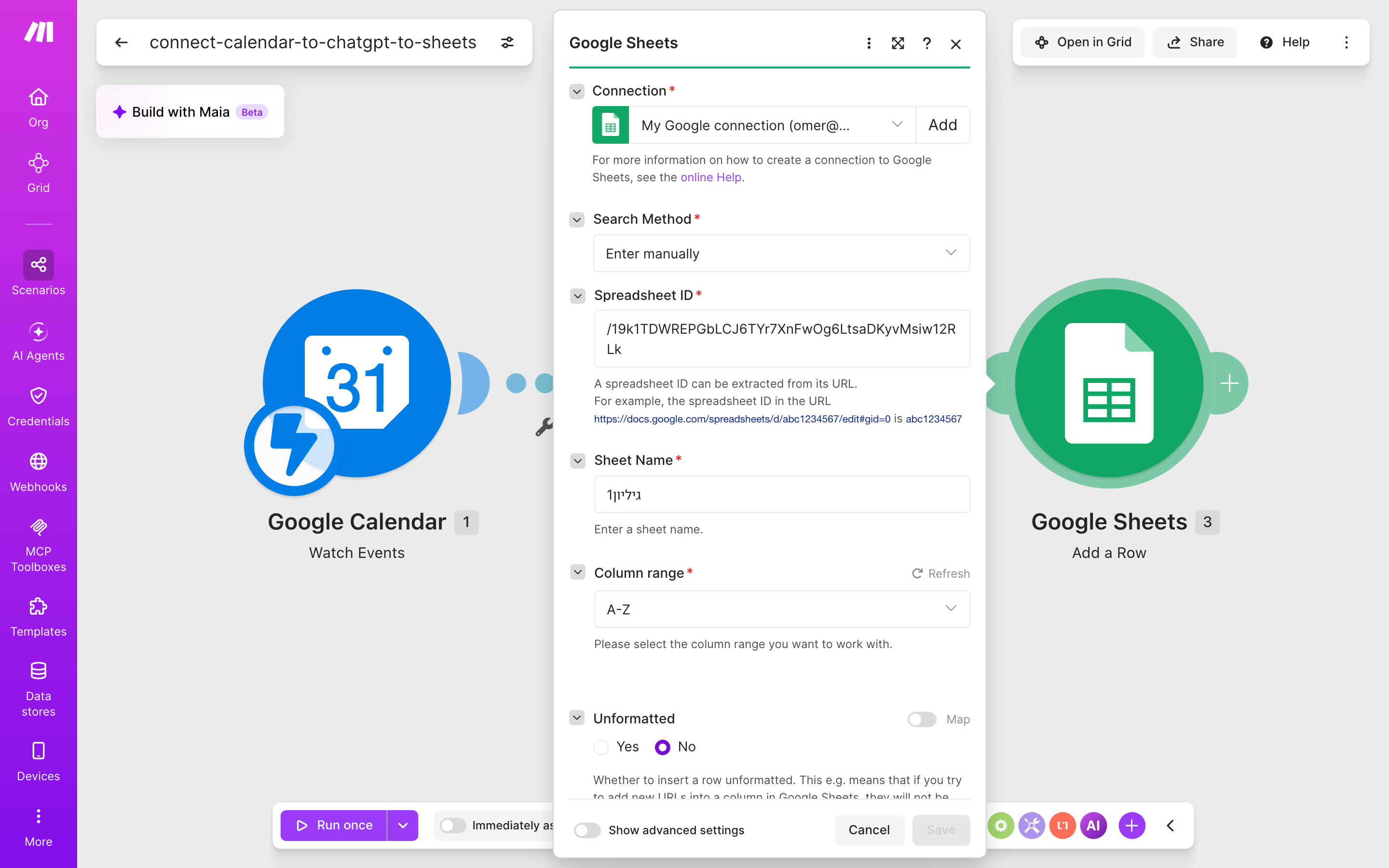Open MCP Toolboxes section
The height and width of the screenshot is (868, 1389).
click(39, 545)
